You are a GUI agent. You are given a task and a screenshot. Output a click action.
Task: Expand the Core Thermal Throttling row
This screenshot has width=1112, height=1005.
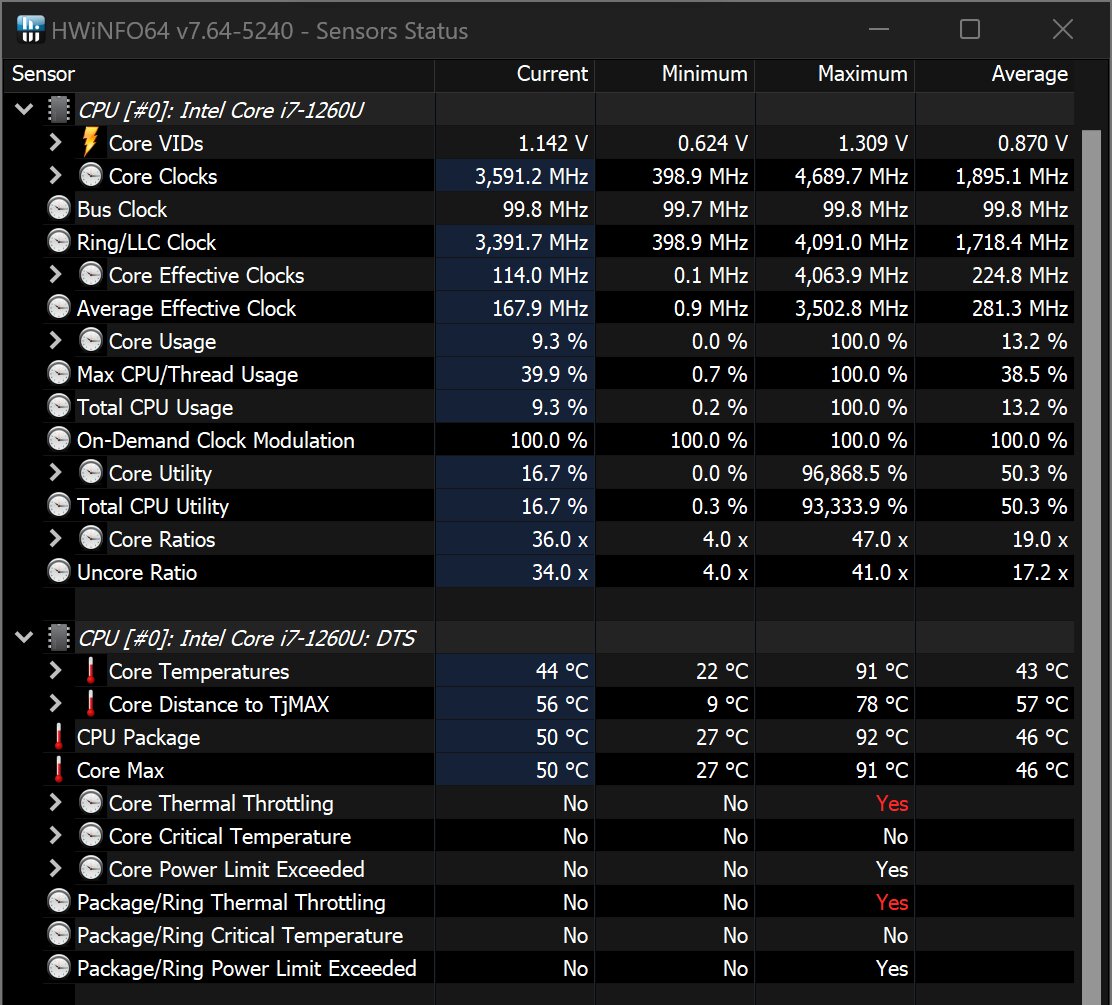[x=55, y=802]
